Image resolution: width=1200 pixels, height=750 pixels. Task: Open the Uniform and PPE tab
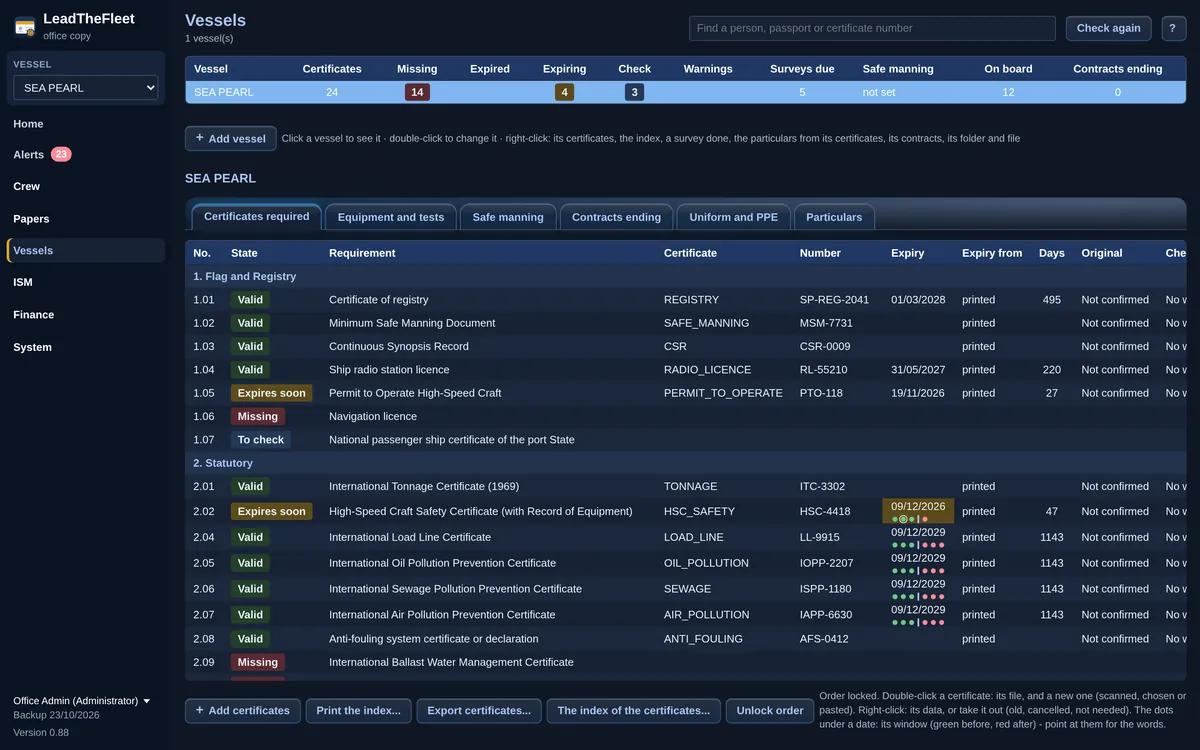click(x=734, y=217)
